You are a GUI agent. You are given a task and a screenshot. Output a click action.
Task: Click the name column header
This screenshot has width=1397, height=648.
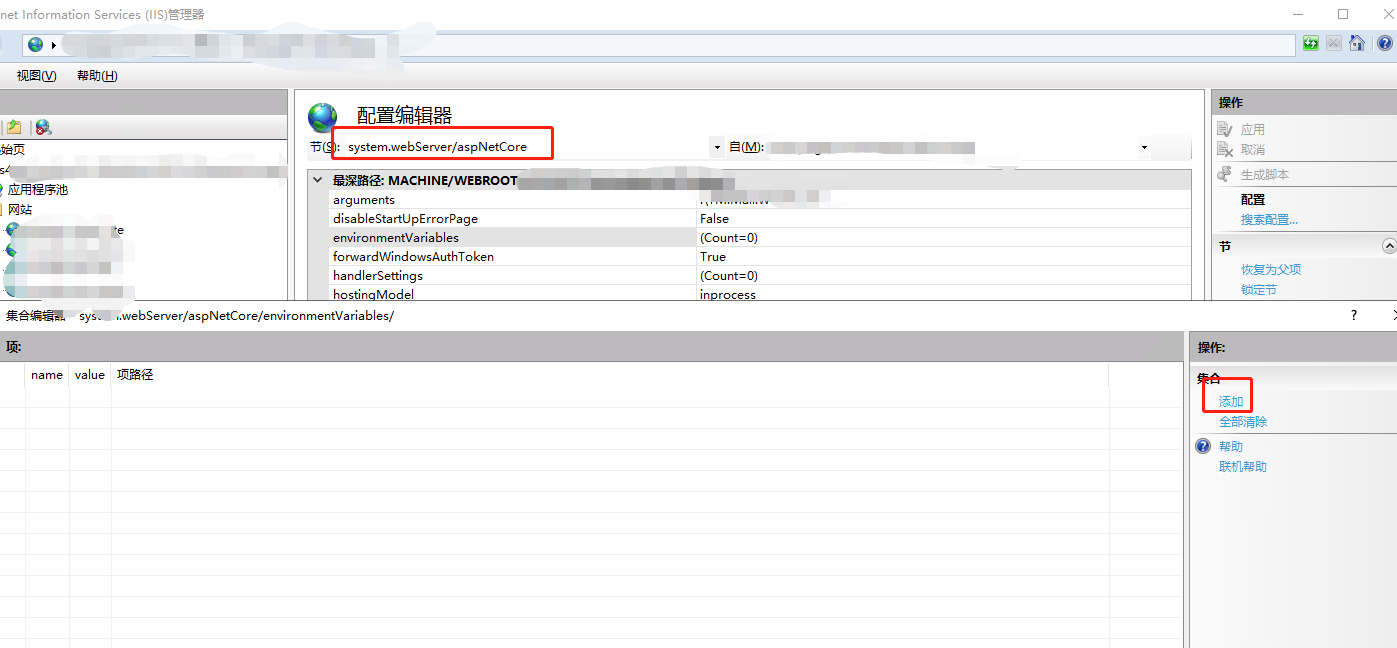pyautogui.click(x=47, y=375)
